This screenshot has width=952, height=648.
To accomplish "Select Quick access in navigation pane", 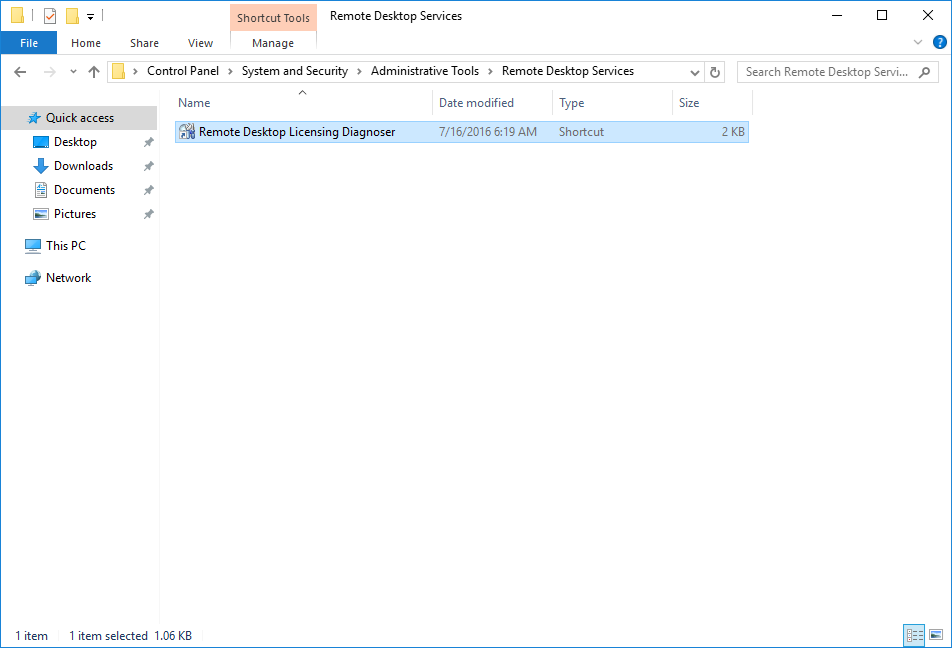I will point(80,118).
